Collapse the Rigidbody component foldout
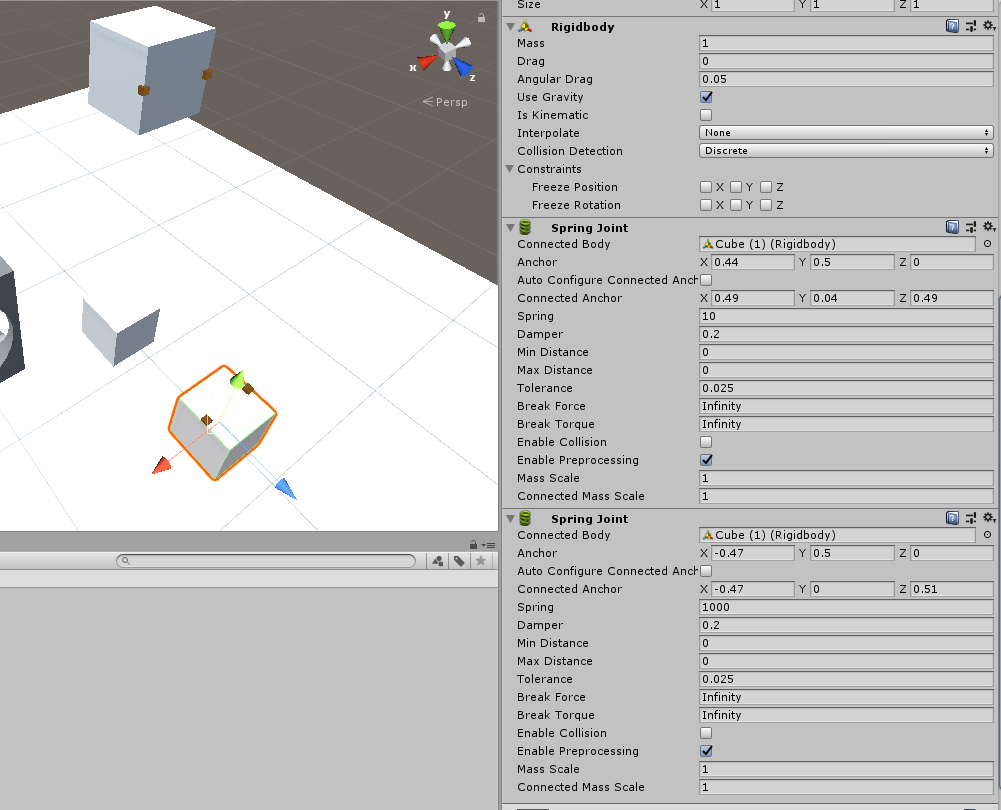This screenshot has width=1001, height=810. click(x=510, y=27)
